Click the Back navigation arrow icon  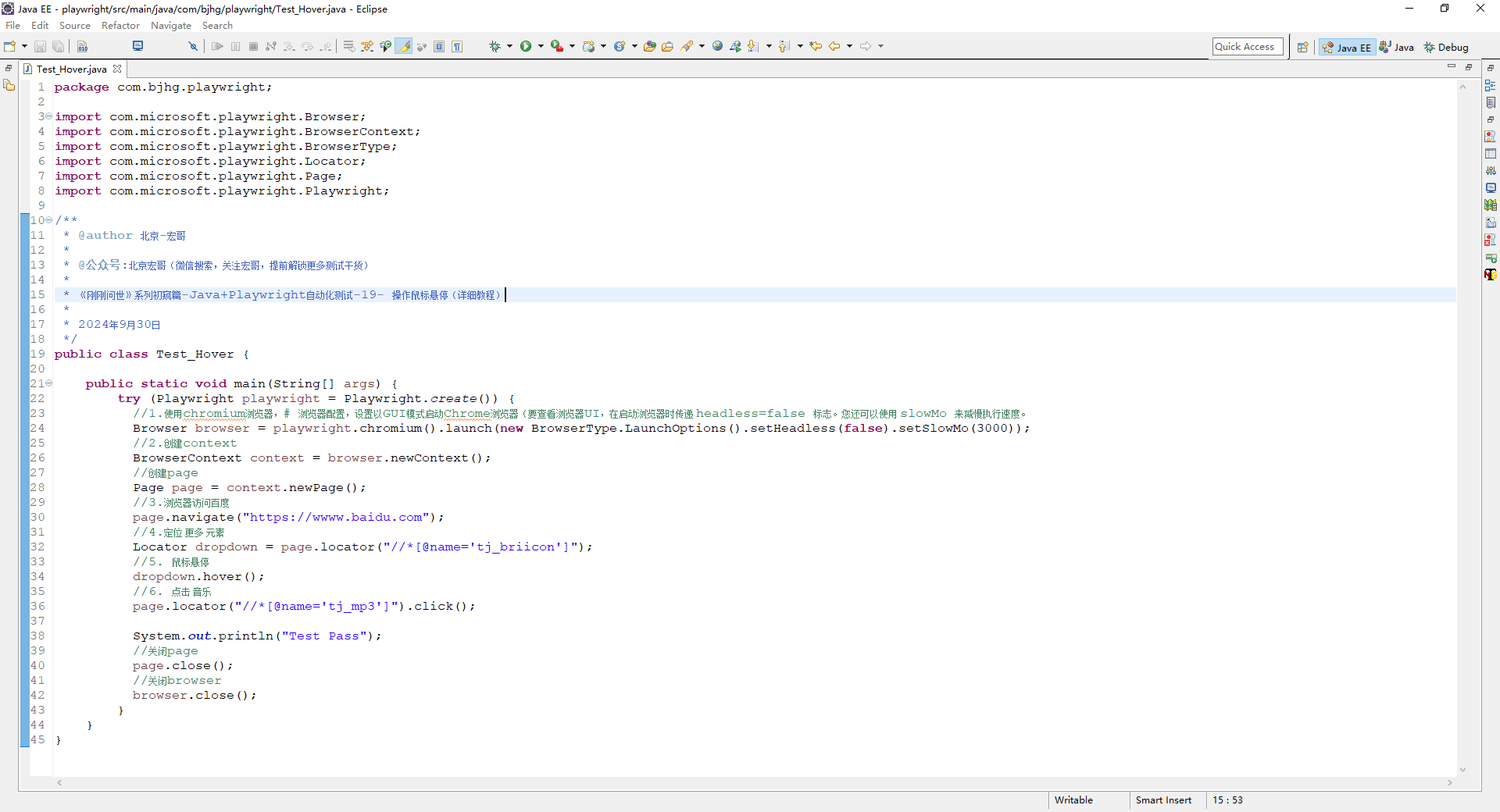pos(834,47)
